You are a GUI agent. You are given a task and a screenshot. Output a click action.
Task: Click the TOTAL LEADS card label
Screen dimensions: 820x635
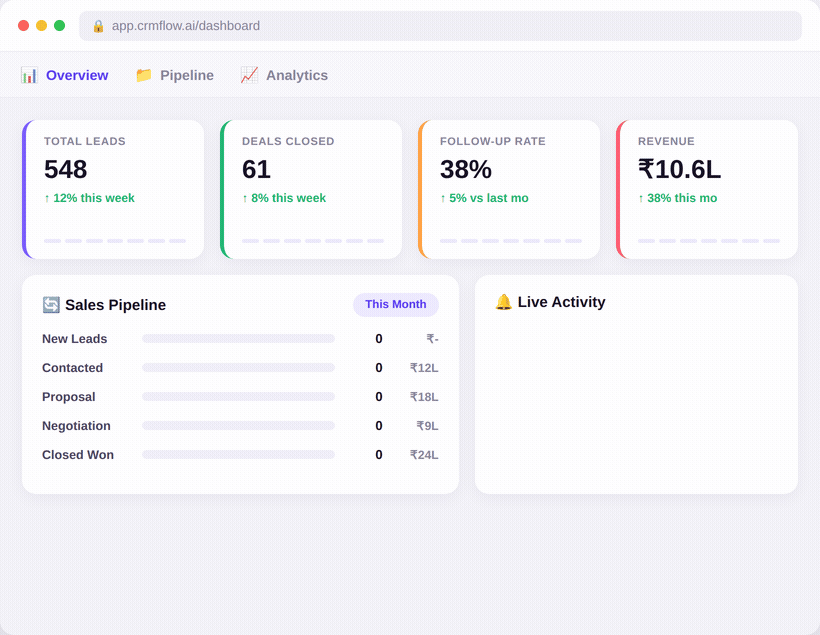click(85, 141)
